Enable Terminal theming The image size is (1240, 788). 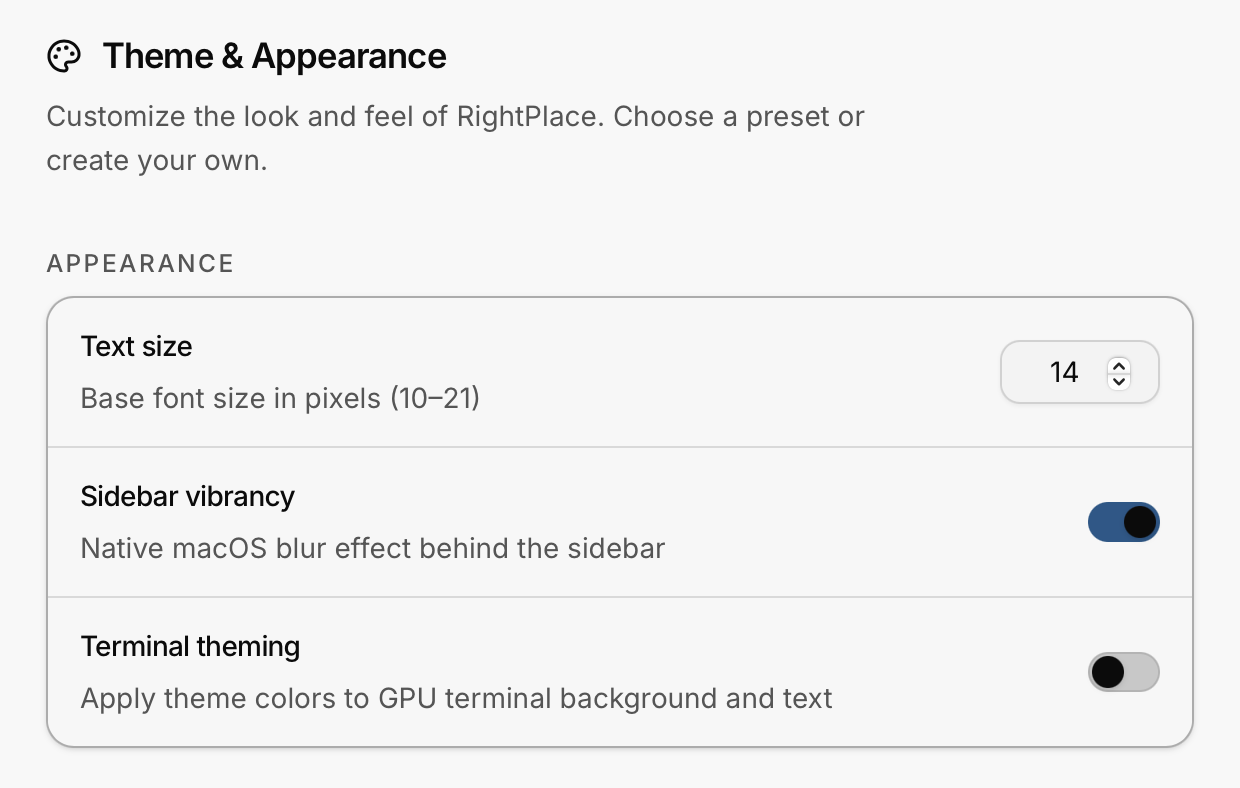[x=1124, y=671]
